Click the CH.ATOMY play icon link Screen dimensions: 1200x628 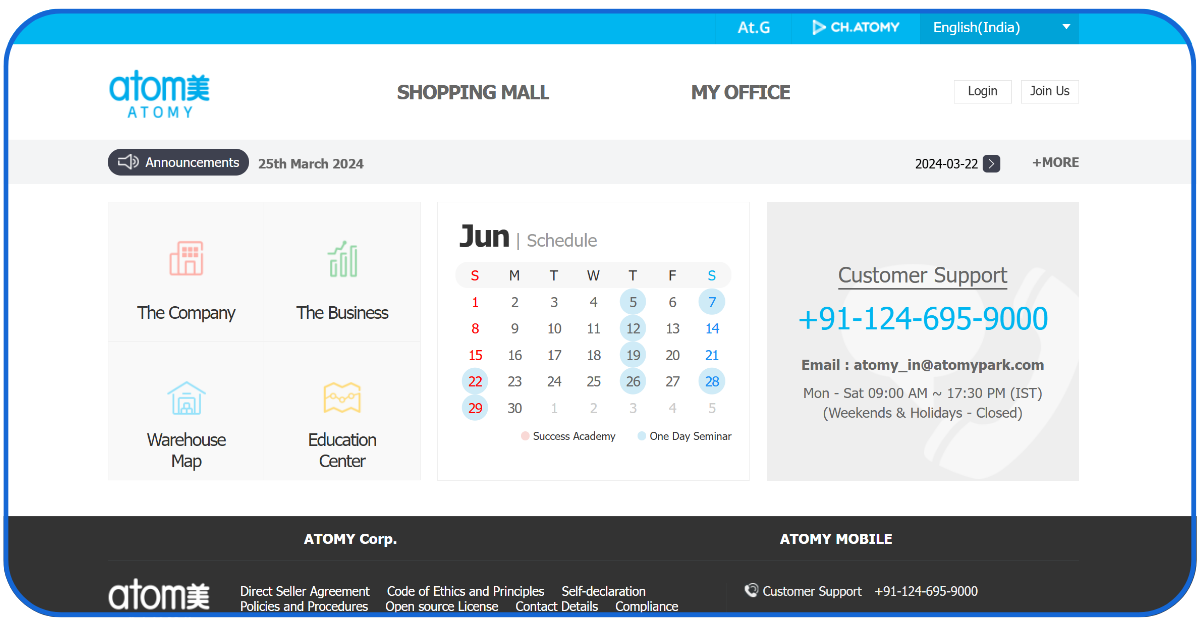click(856, 28)
